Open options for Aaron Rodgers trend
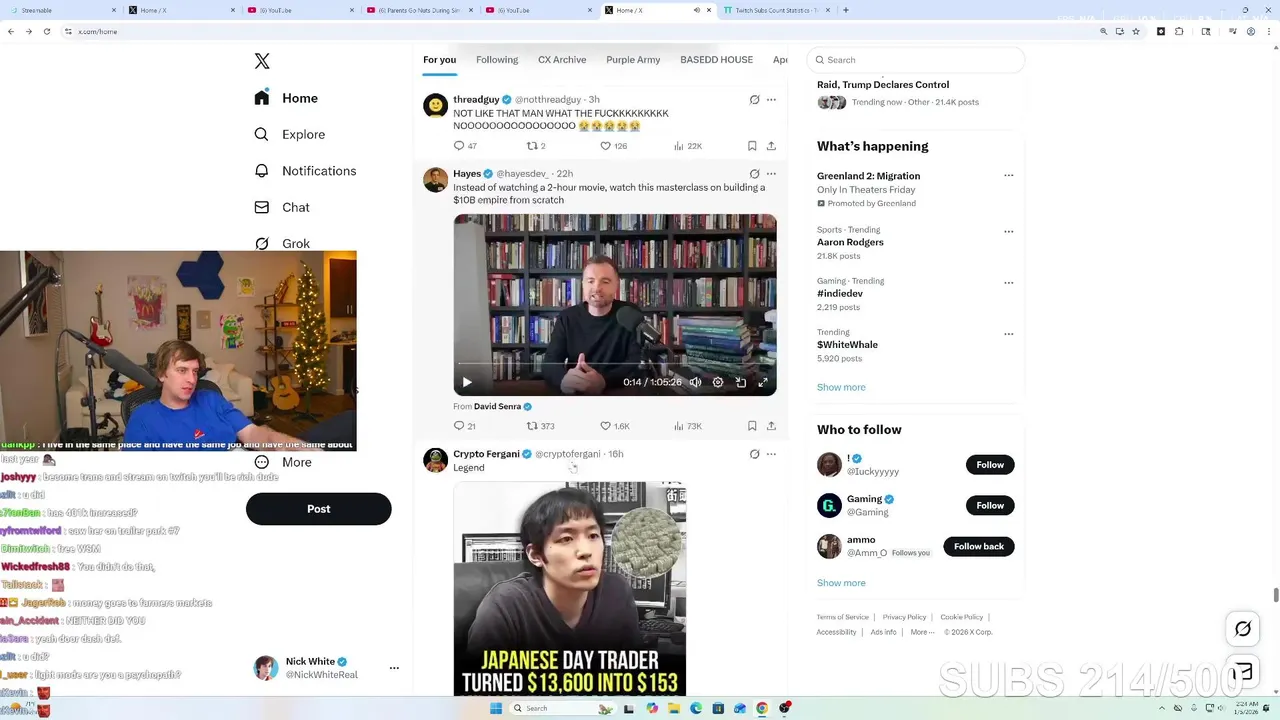The width and height of the screenshot is (1280, 720). [1008, 231]
